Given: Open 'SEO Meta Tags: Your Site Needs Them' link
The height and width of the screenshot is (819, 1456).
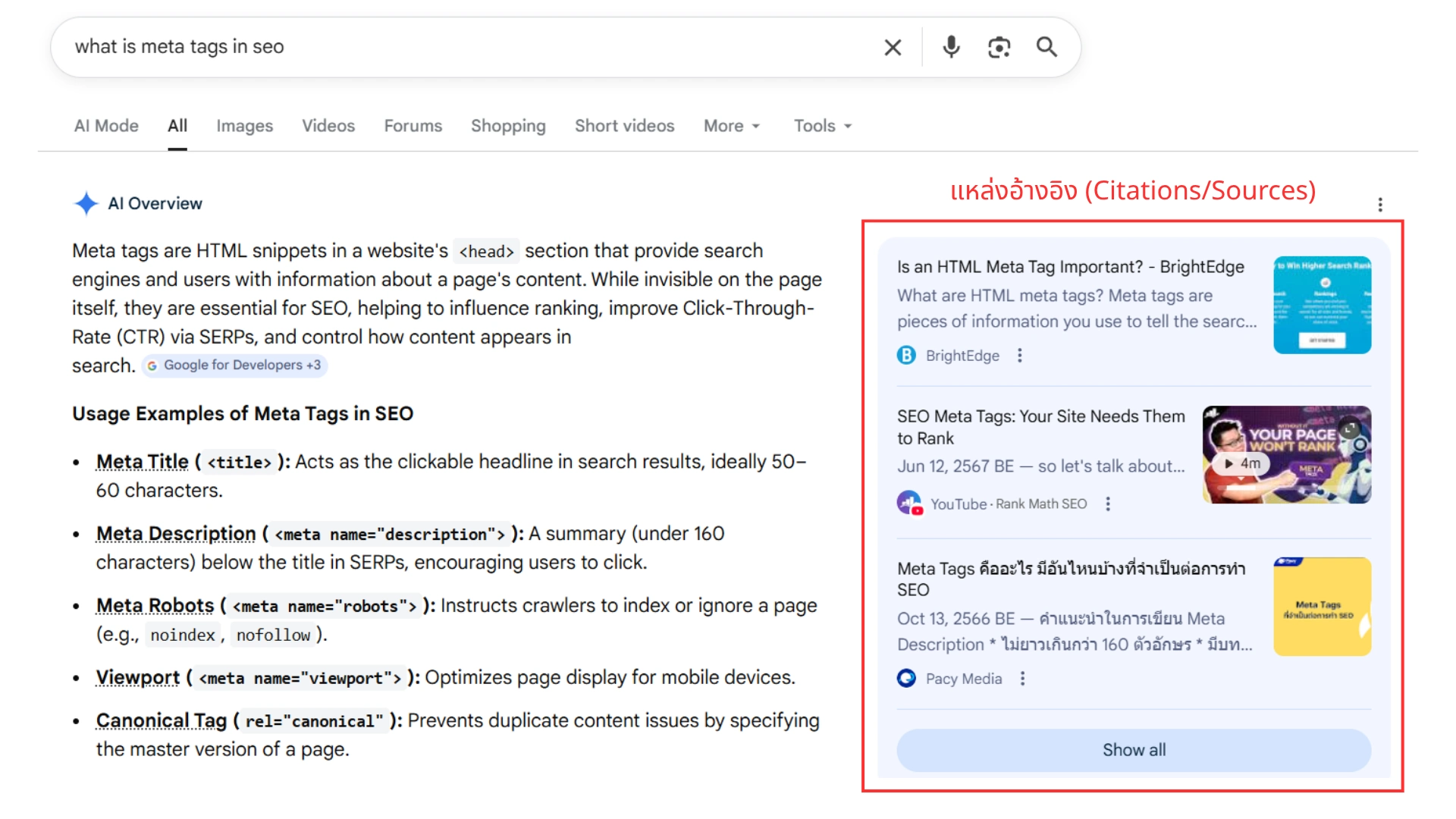Looking at the screenshot, I should click(x=1040, y=427).
